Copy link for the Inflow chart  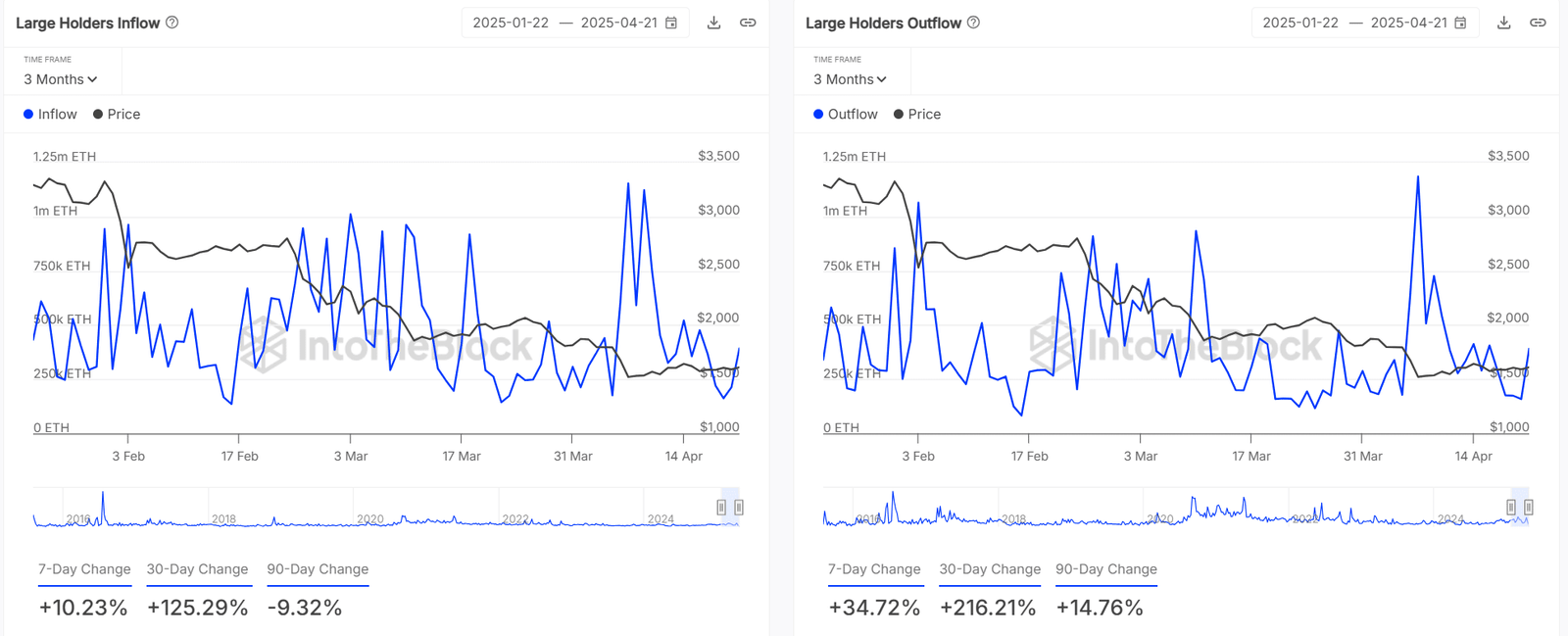[x=748, y=23]
